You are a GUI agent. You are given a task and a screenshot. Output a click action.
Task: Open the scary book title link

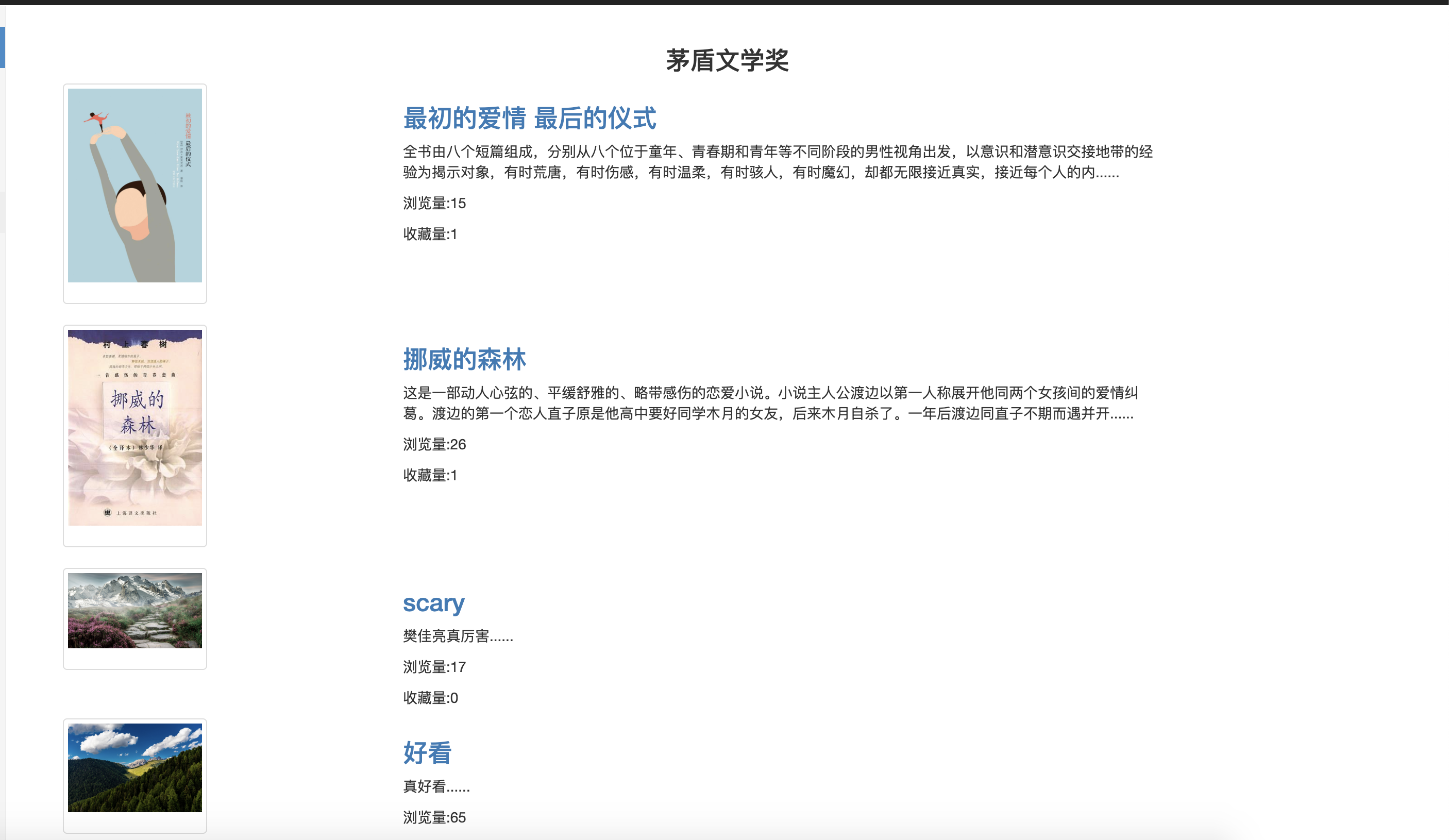point(433,603)
